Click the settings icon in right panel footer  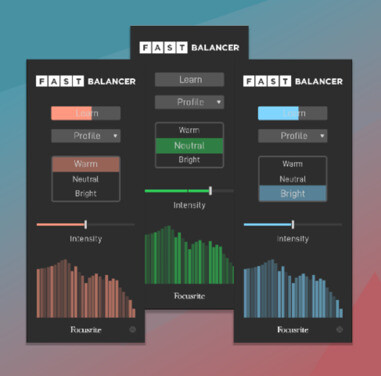click(x=339, y=329)
